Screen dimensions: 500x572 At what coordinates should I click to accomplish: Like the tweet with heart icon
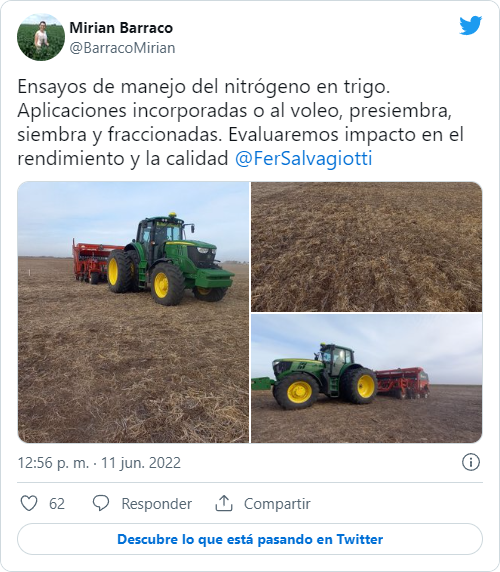tap(29, 503)
